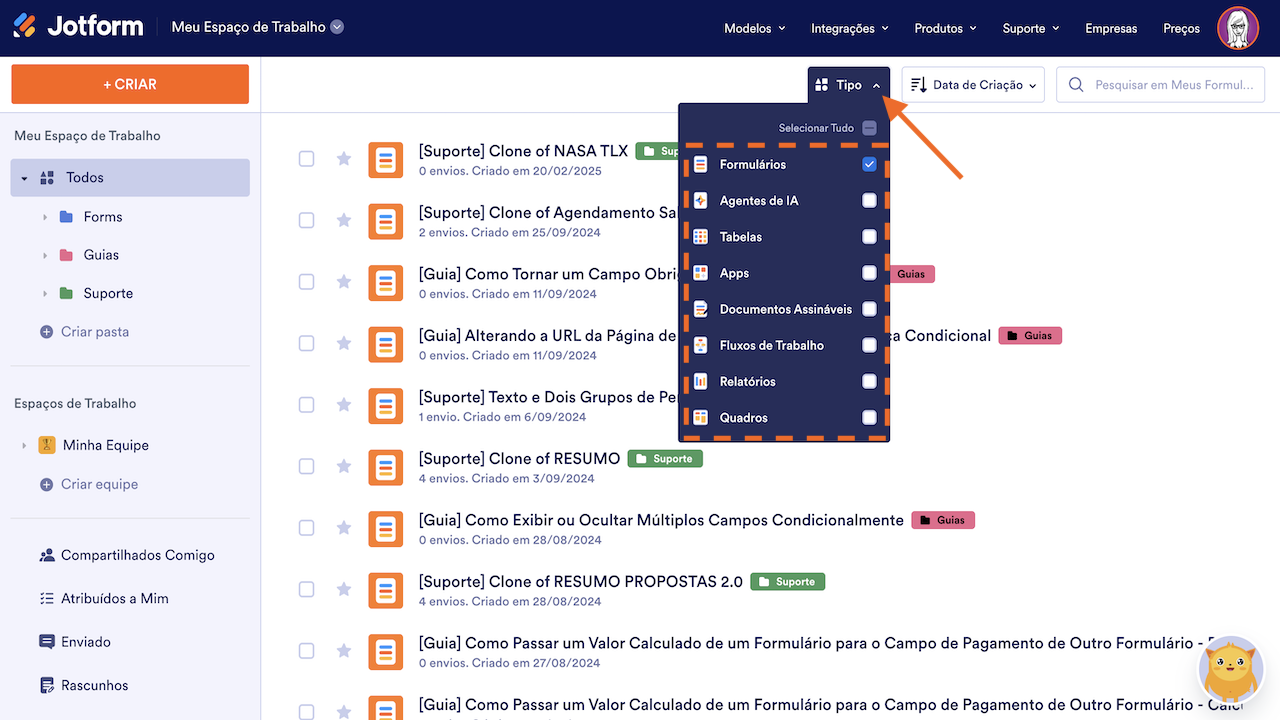Click the plus icon beside Criar pasta
The width and height of the screenshot is (1280, 720).
(46, 332)
